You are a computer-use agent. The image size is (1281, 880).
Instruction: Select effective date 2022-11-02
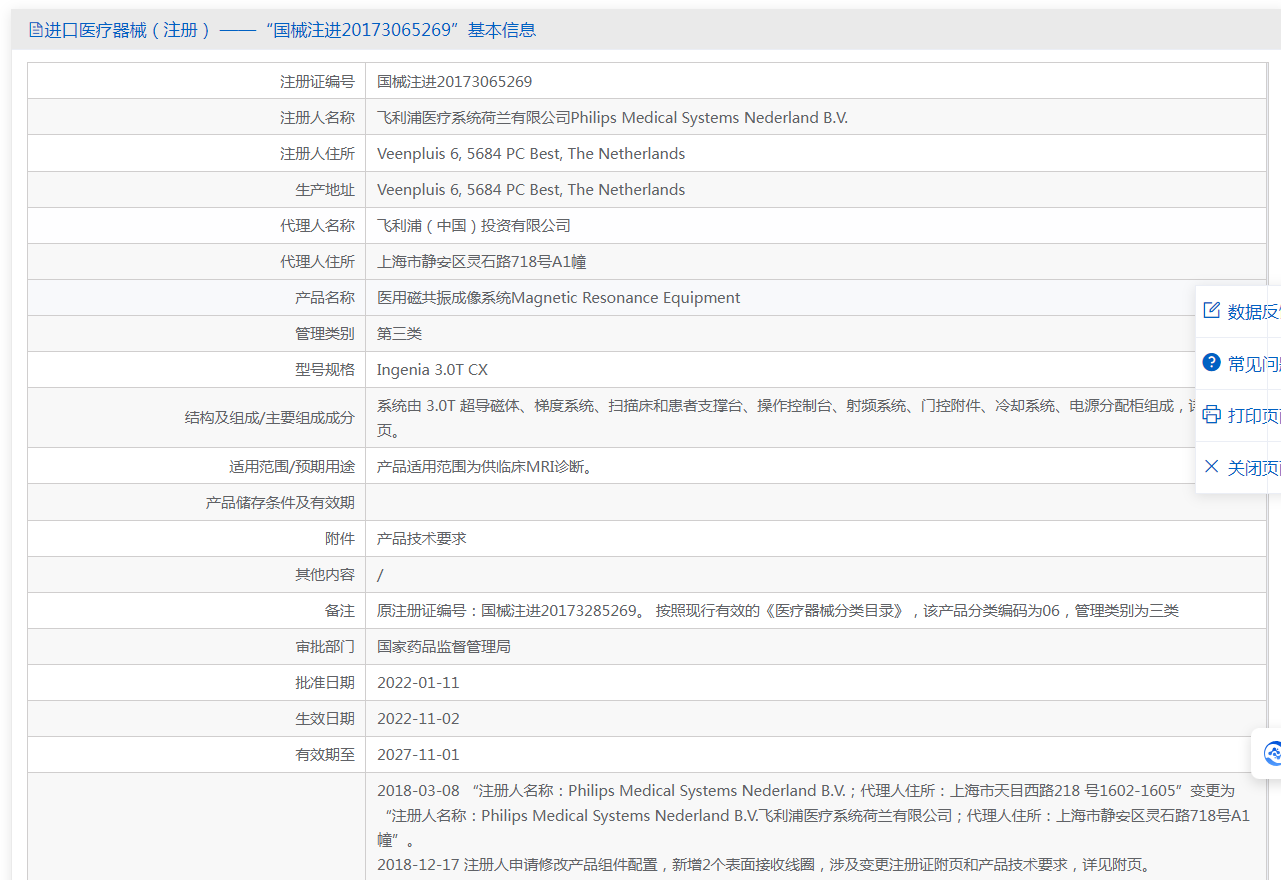[418, 718]
